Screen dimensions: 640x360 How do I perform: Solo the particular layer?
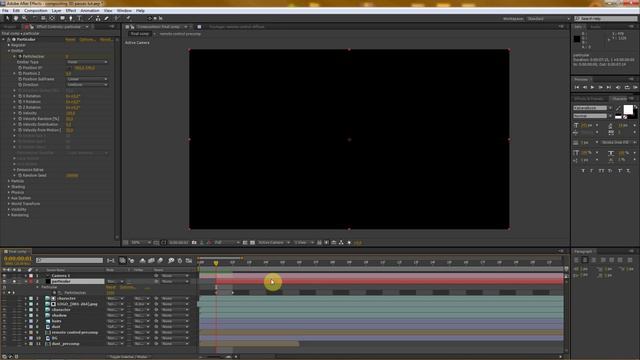14,282
